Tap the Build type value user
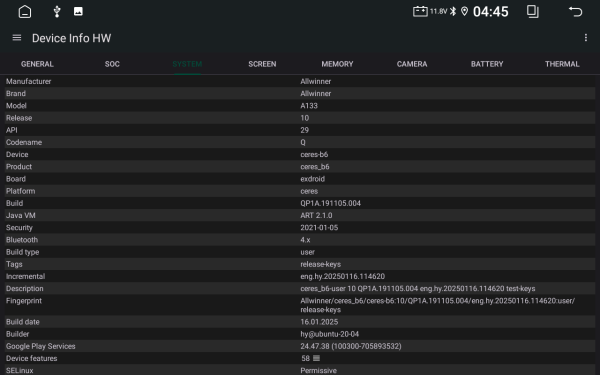600x375 pixels. (x=307, y=252)
